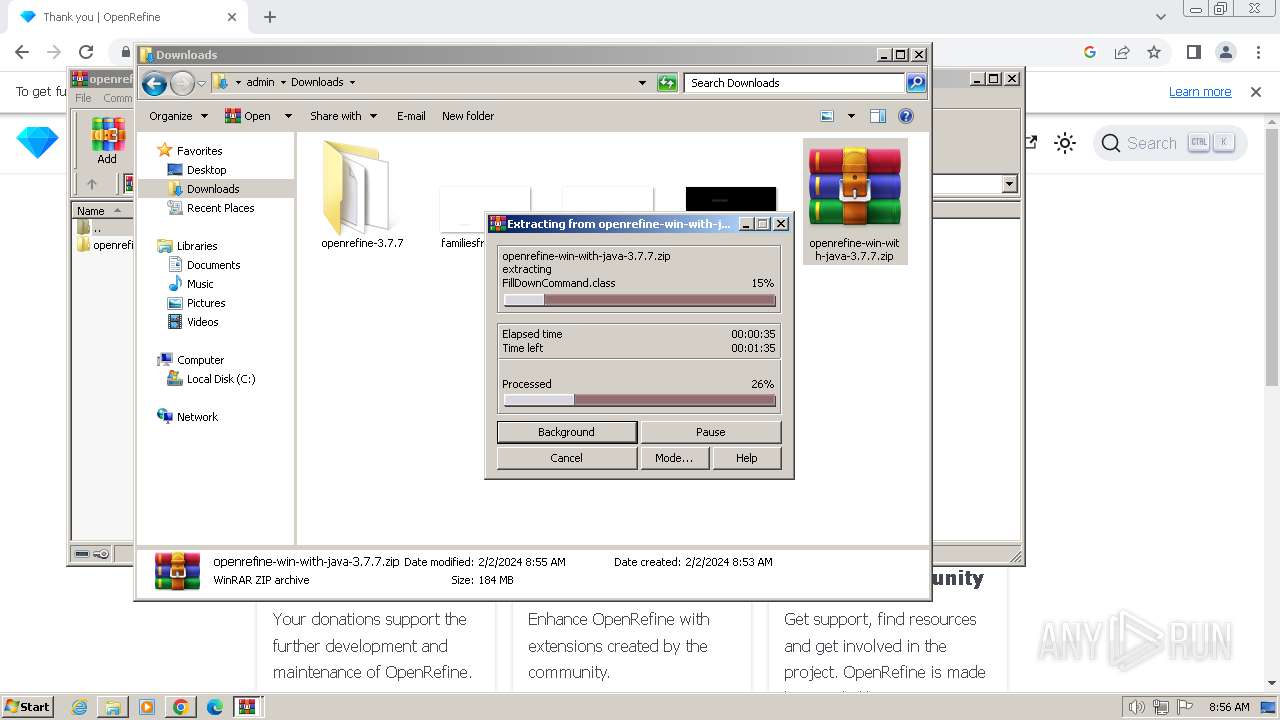Expand the recent pages dropdown beside Forward
Screen dimensions: 1280x720
click(x=201, y=83)
